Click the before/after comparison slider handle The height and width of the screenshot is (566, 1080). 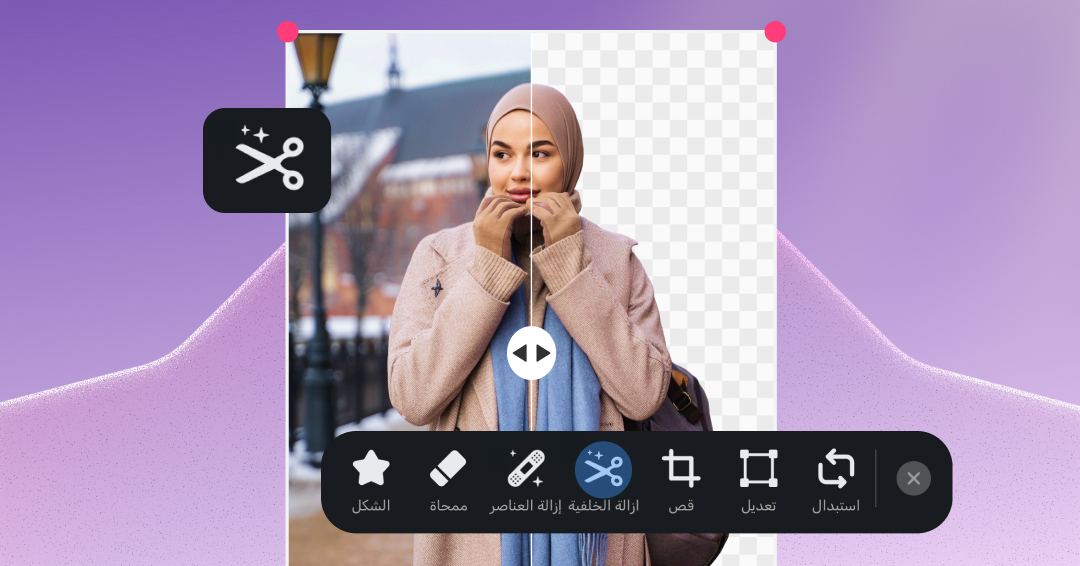(x=531, y=353)
